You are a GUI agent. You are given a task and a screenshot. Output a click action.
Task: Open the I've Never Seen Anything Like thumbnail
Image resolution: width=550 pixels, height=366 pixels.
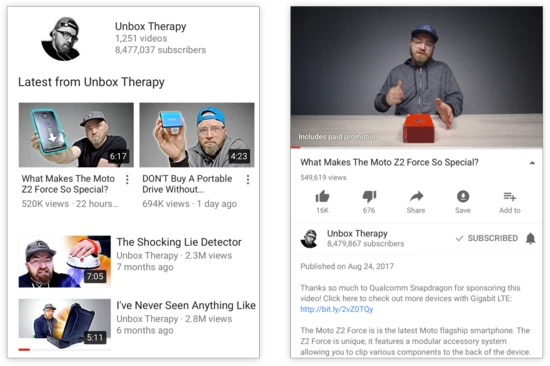[65, 325]
